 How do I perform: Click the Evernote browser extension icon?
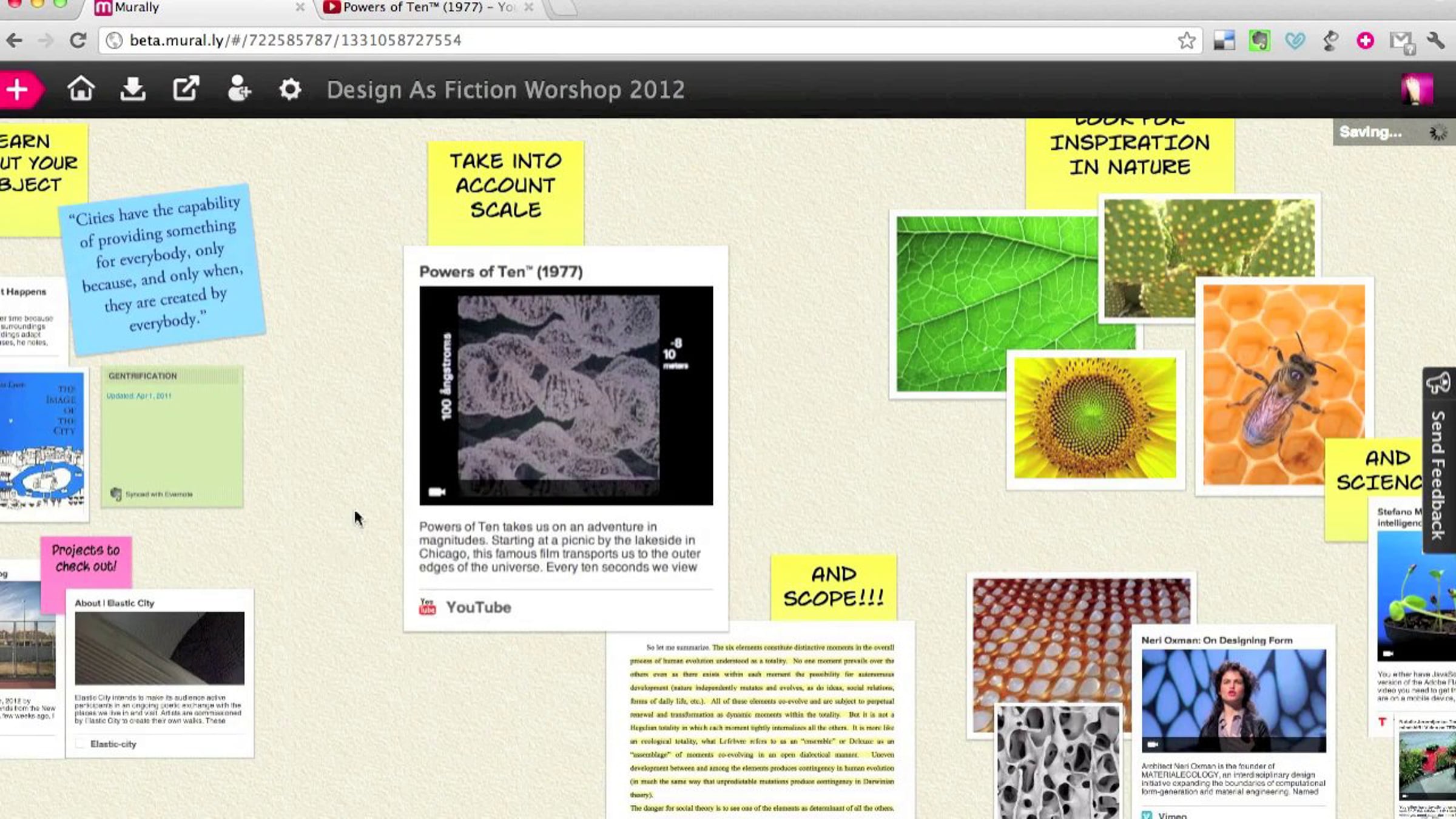coord(1259,41)
